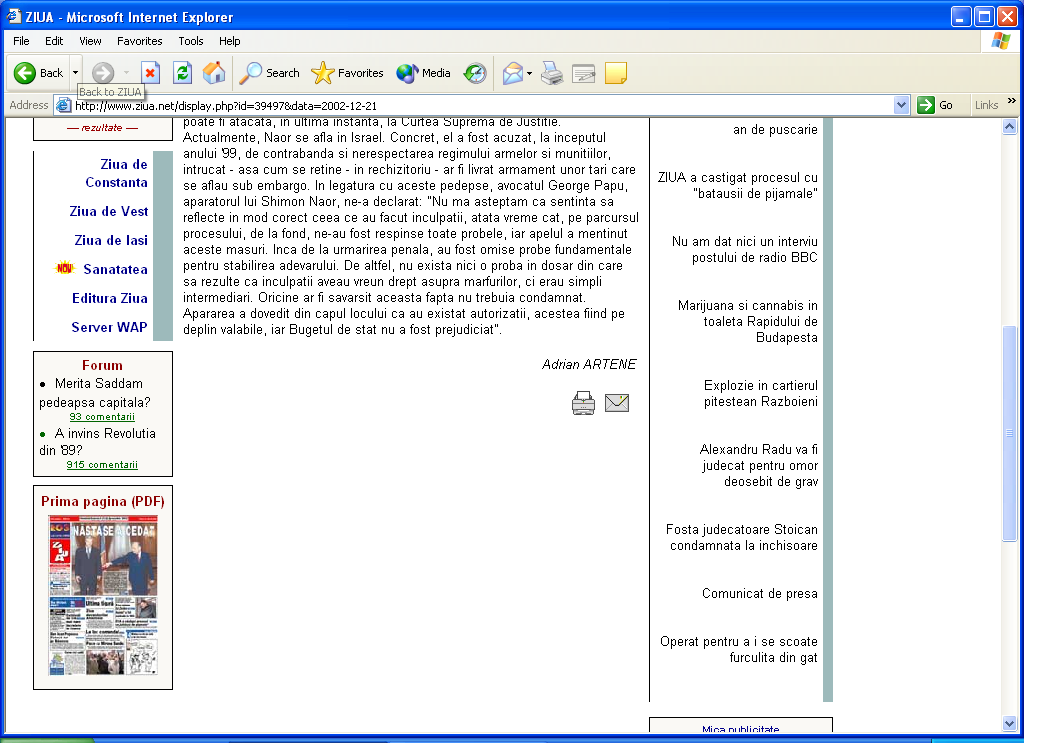Print page using toolbar printer icon
Screen dimensions: 1047x743
pyautogui.click(x=552, y=73)
